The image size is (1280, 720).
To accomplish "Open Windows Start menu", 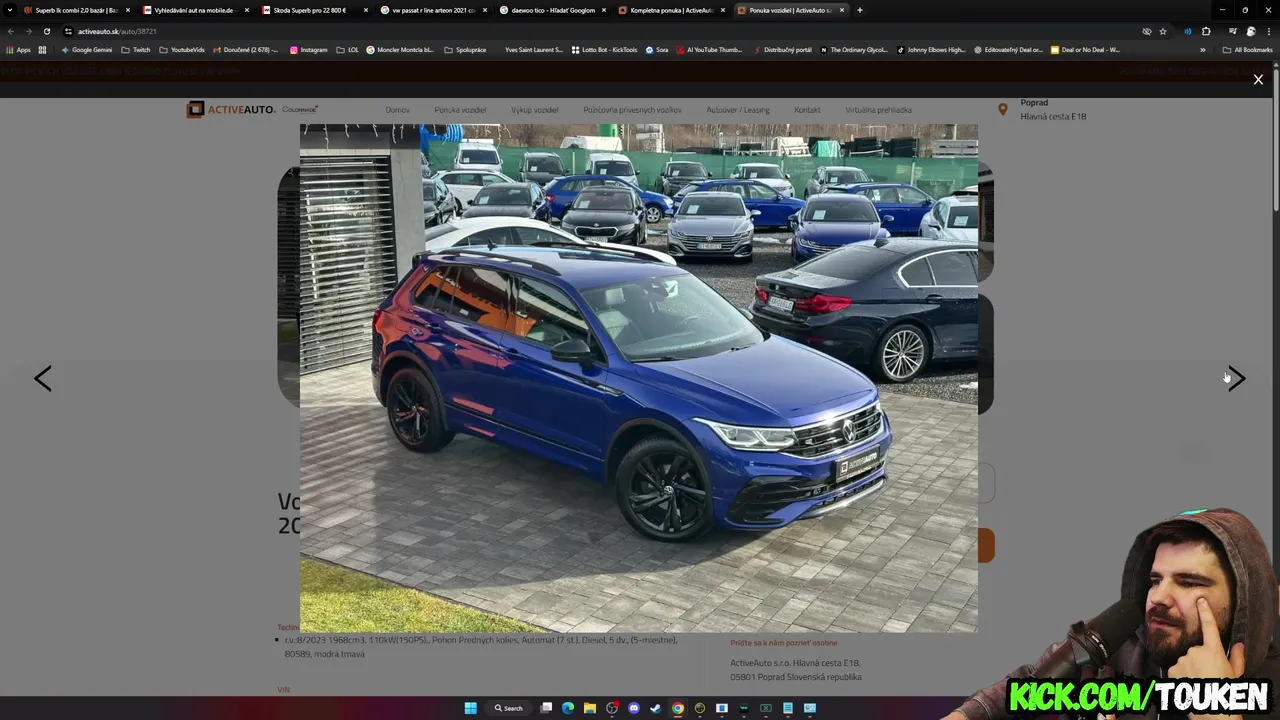I will (x=470, y=708).
